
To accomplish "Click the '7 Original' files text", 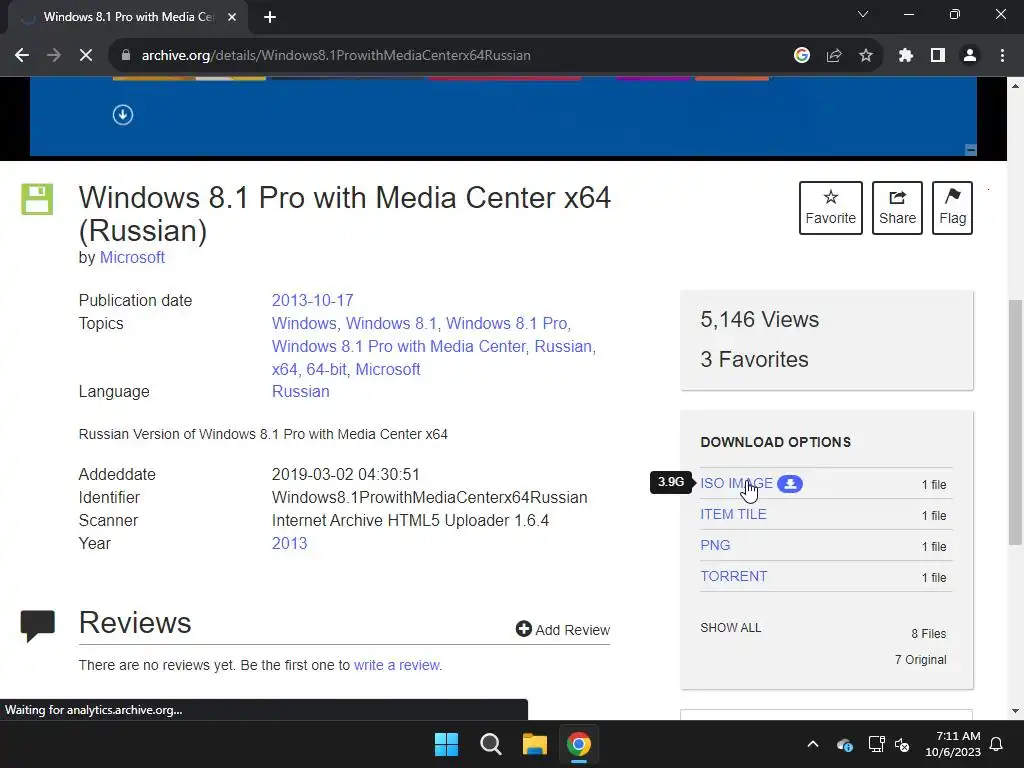I will [920, 660].
